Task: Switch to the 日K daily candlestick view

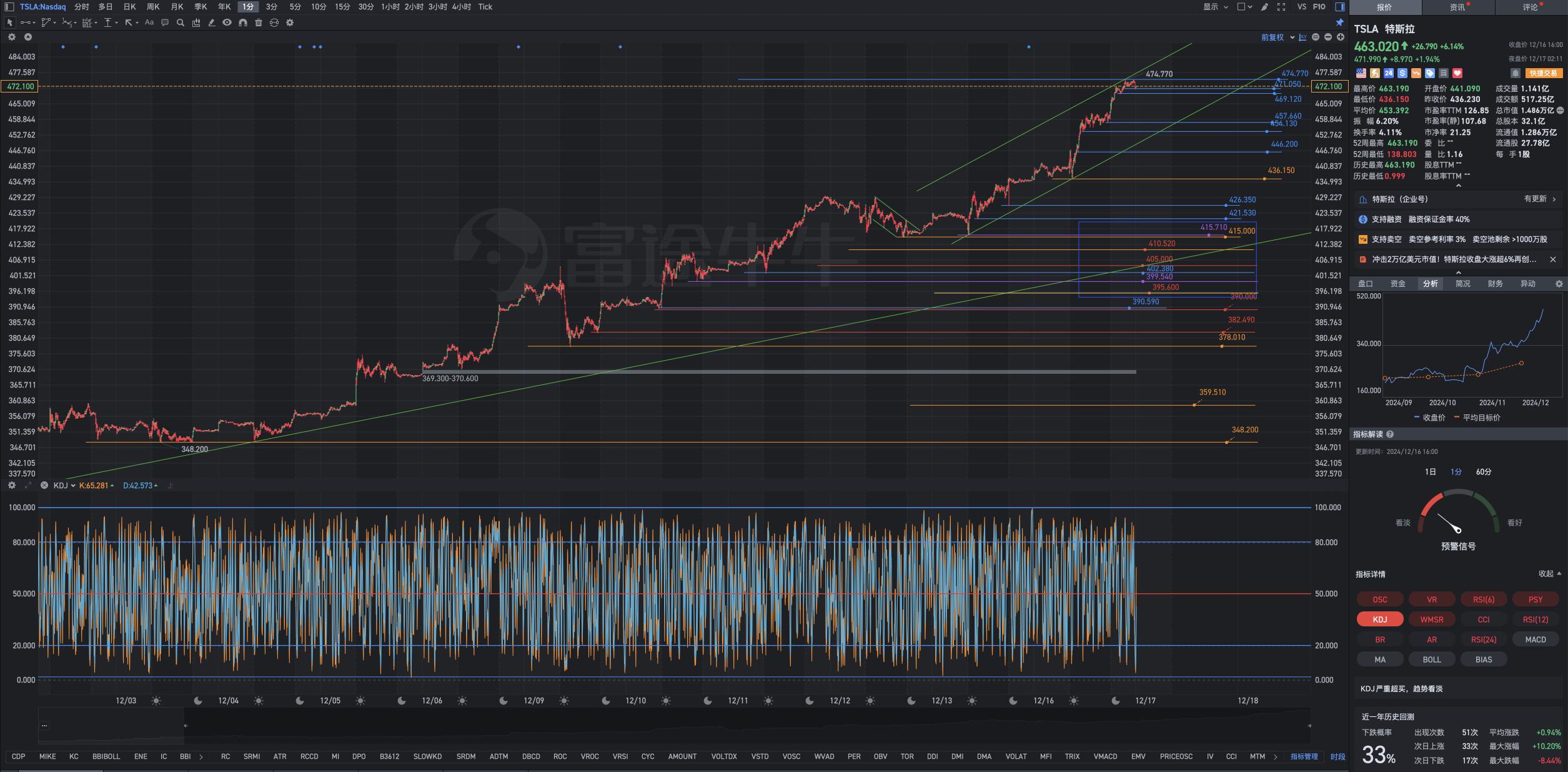Action: pos(129,7)
